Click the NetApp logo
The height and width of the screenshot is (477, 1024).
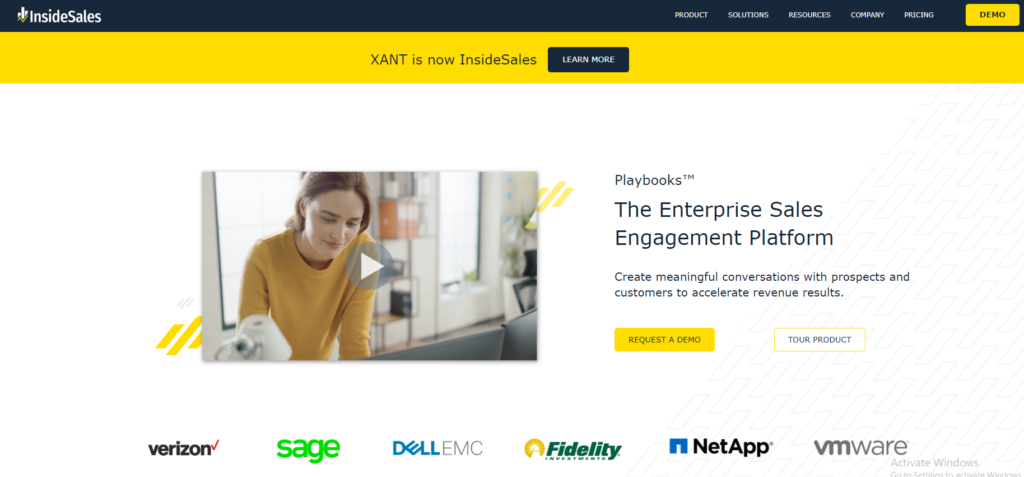click(x=721, y=447)
